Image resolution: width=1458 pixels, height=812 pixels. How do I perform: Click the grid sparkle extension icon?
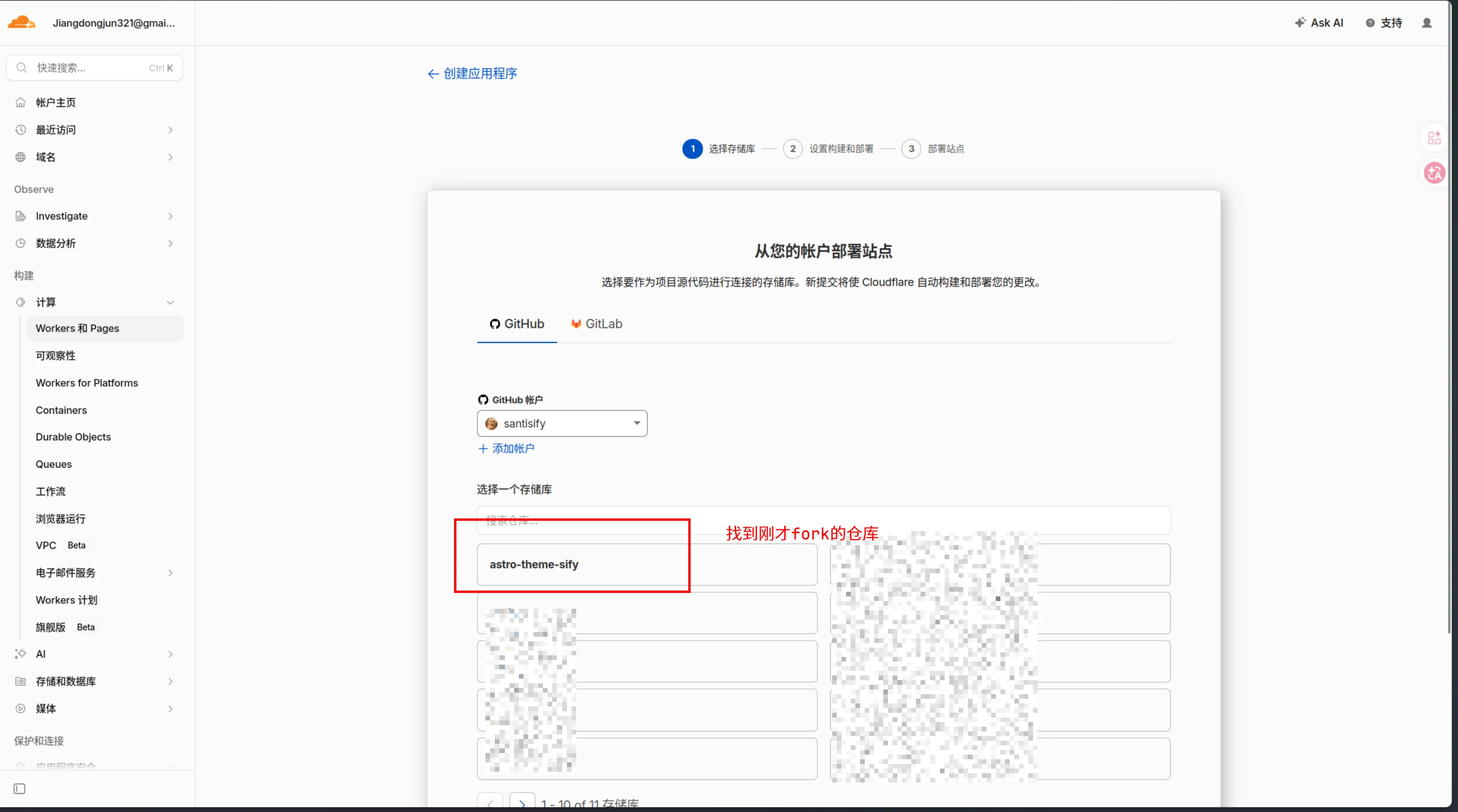(1434, 138)
